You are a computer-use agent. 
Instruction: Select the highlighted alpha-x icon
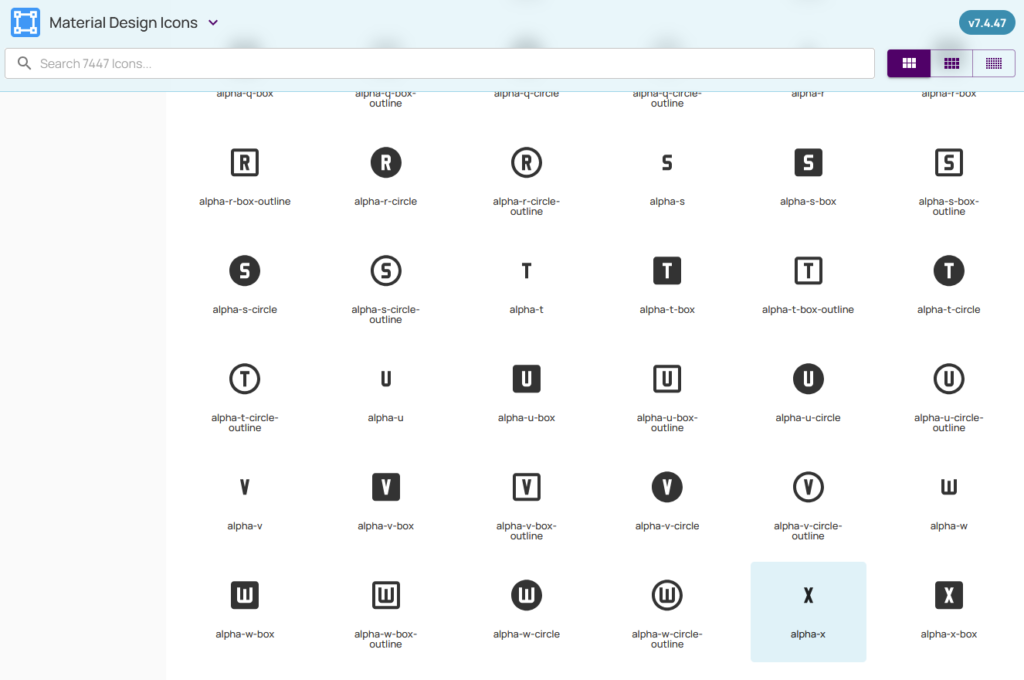pyautogui.click(x=808, y=596)
